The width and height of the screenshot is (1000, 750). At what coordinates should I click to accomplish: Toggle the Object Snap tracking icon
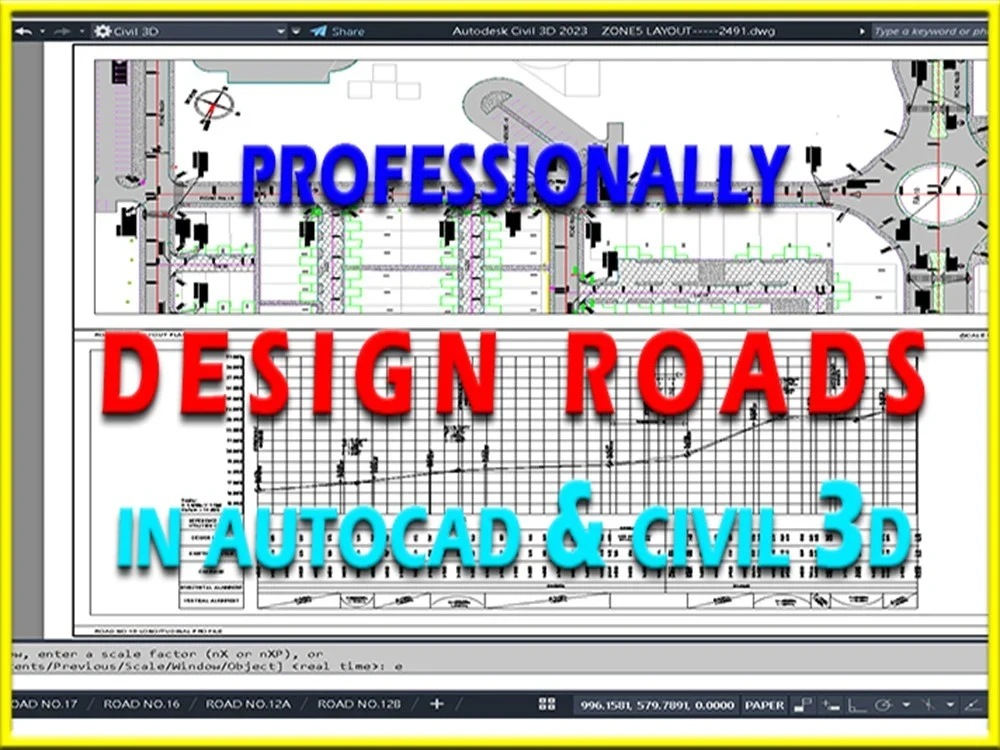pyautogui.click(x=930, y=704)
